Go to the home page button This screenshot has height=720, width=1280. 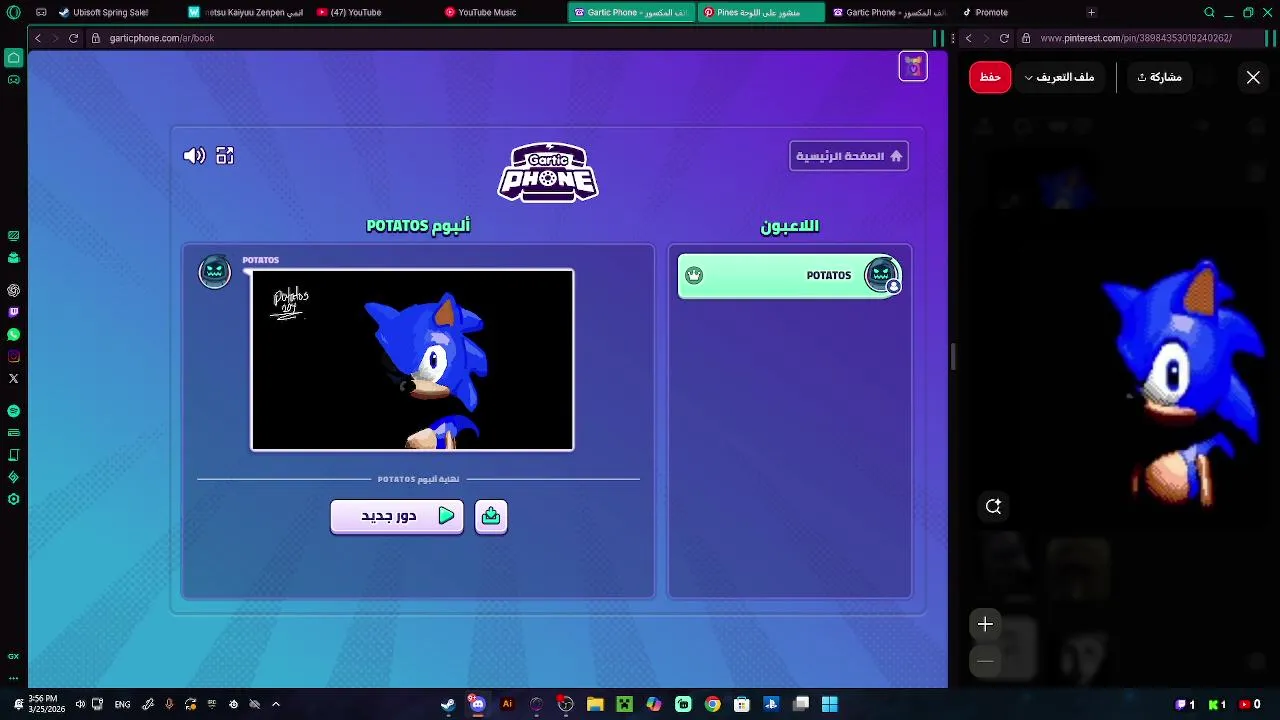click(849, 156)
